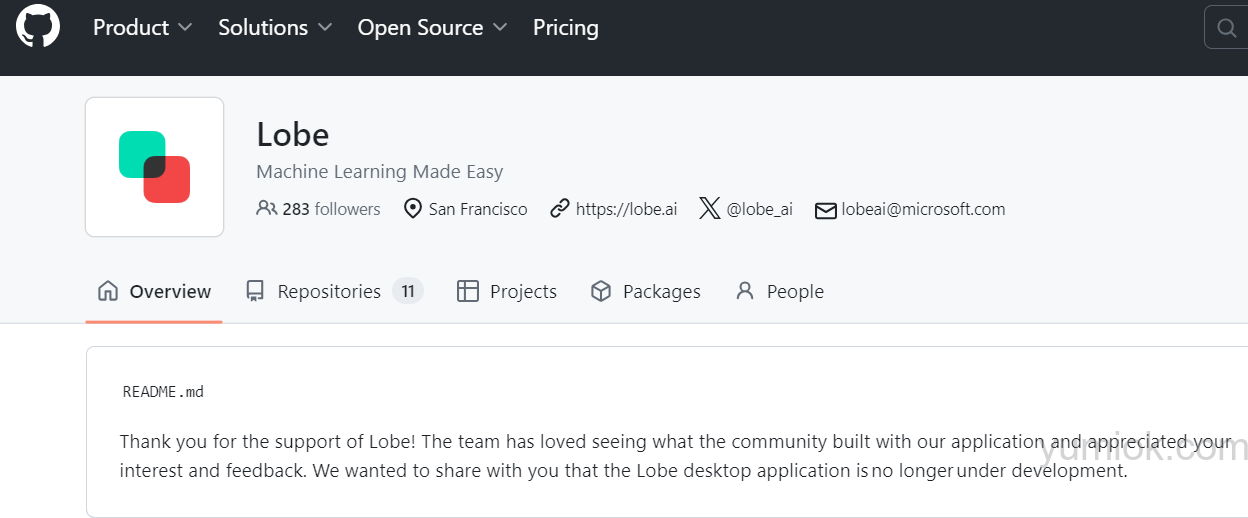The height and width of the screenshot is (518, 1248).
Task: Click the search box in header
Action: coord(1226,28)
